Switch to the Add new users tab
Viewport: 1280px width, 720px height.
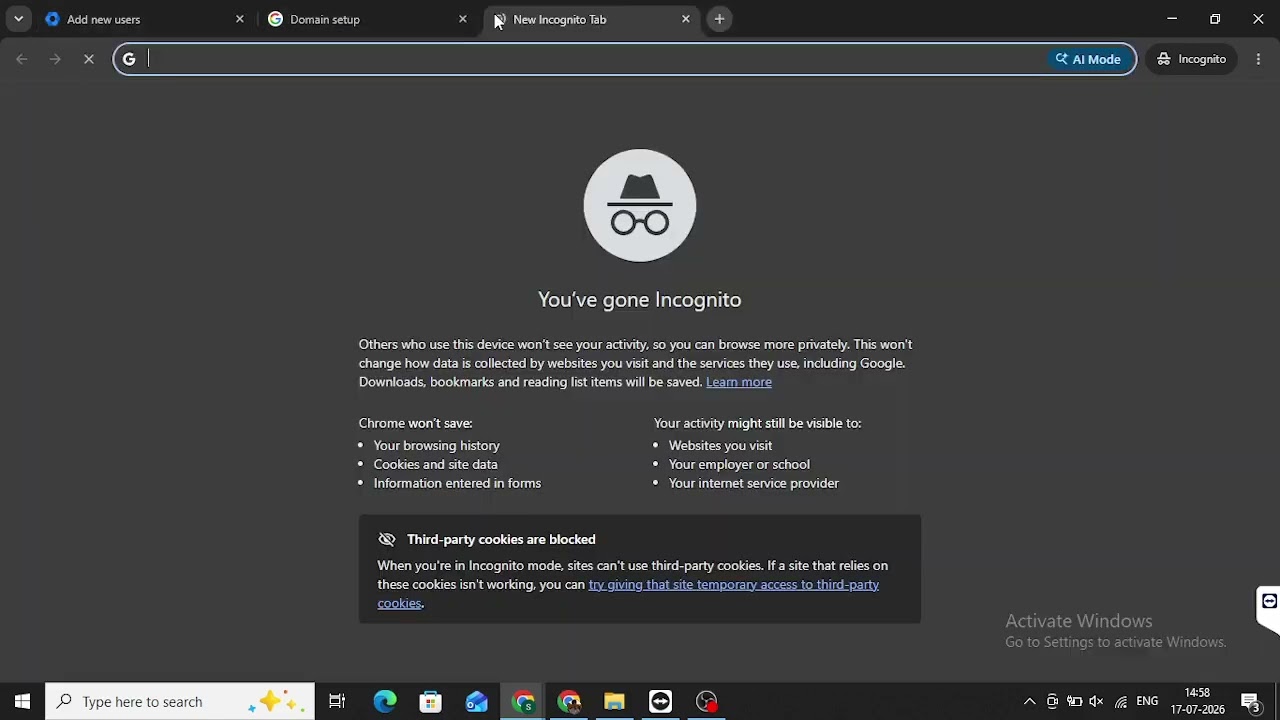point(140,19)
